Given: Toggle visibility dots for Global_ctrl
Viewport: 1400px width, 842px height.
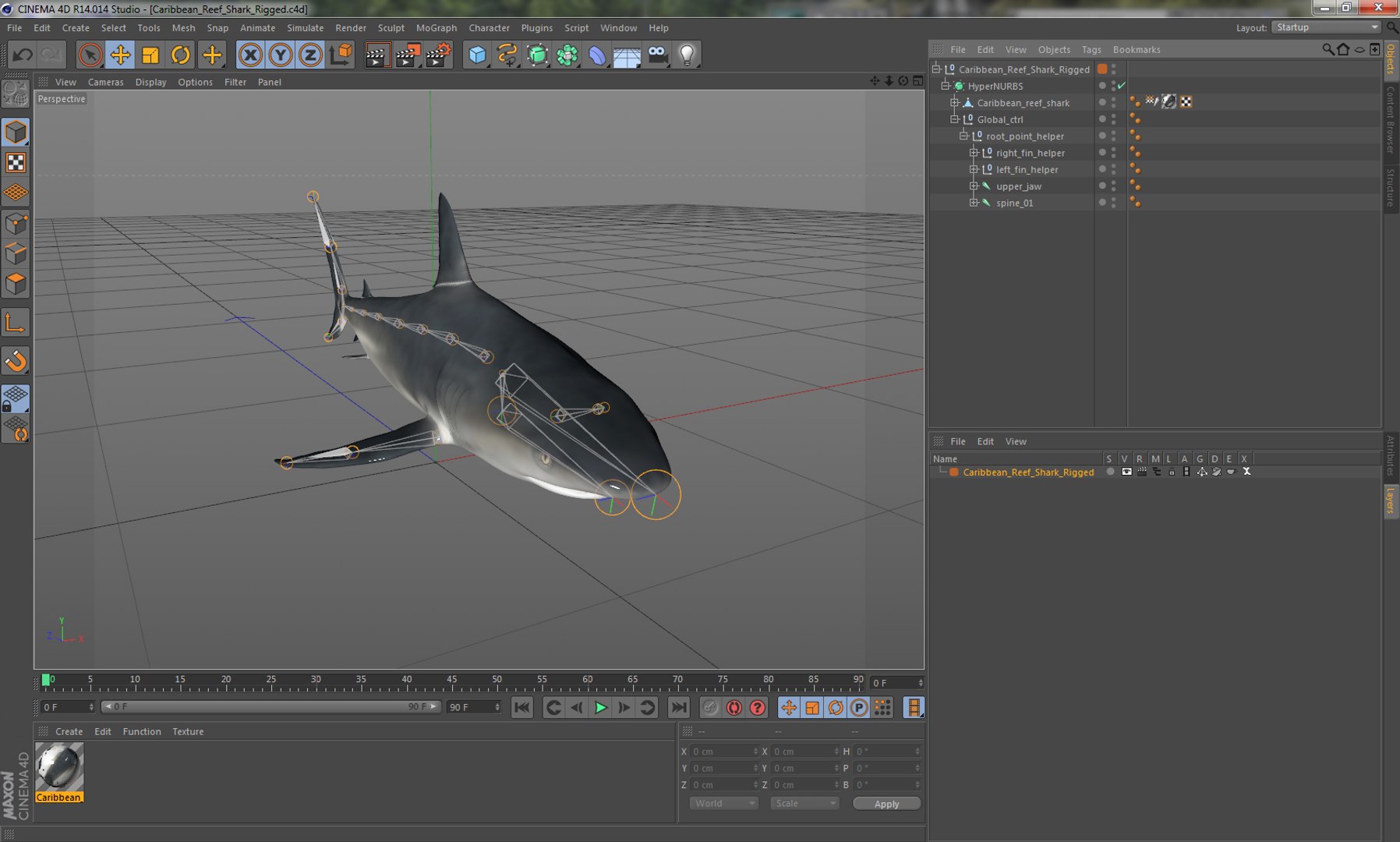Looking at the screenshot, I should point(1113,119).
